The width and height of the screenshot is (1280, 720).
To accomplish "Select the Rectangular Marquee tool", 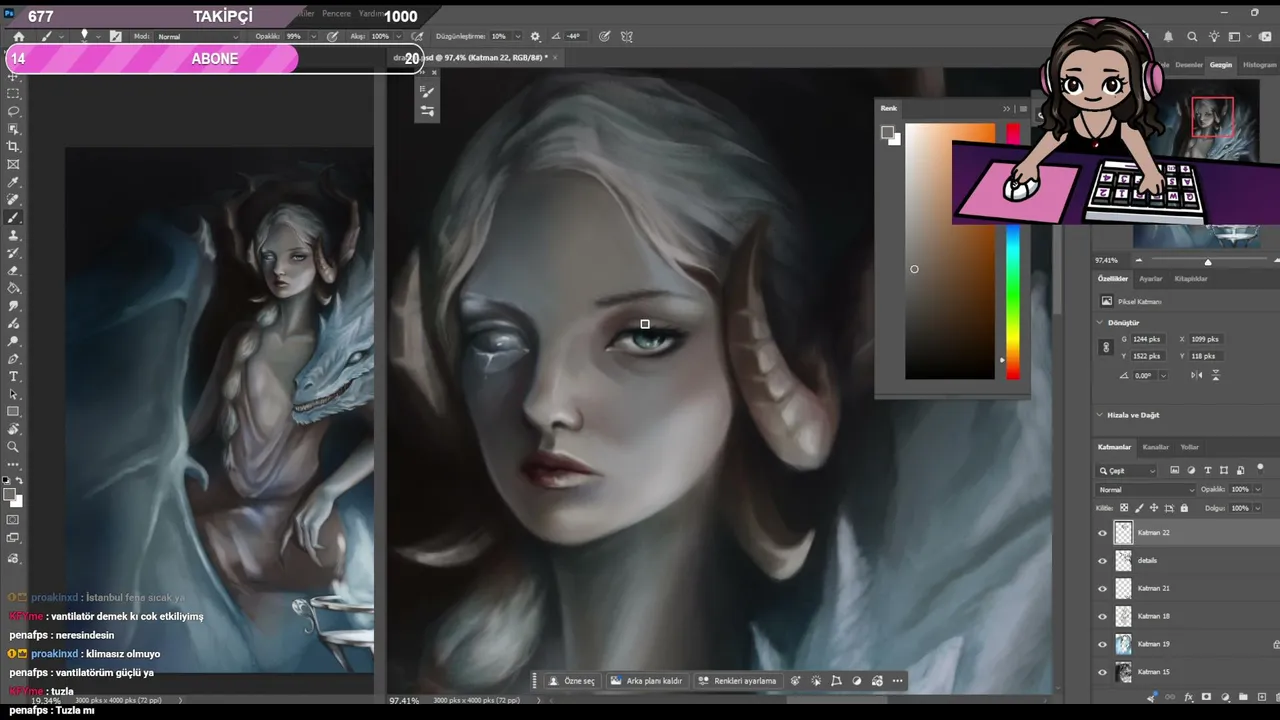I will pyautogui.click(x=13, y=93).
